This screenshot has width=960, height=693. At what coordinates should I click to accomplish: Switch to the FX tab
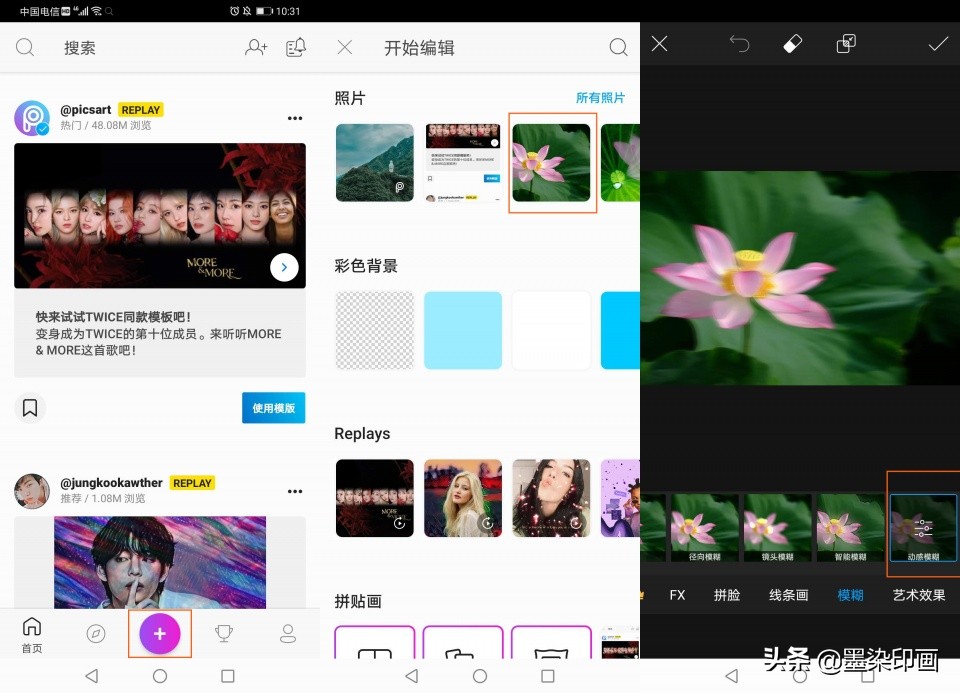tap(677, 595)
